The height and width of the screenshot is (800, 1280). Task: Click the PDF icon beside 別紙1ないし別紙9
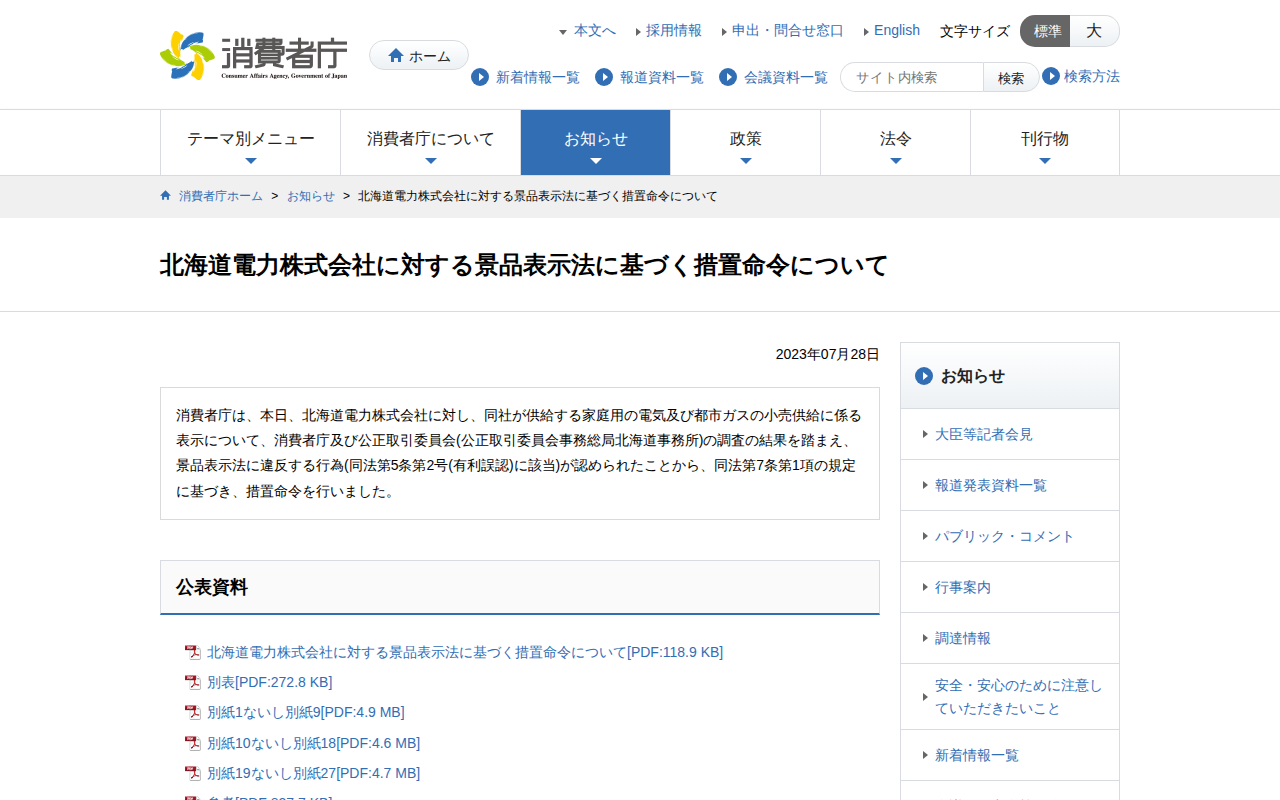tap(193, 713)
